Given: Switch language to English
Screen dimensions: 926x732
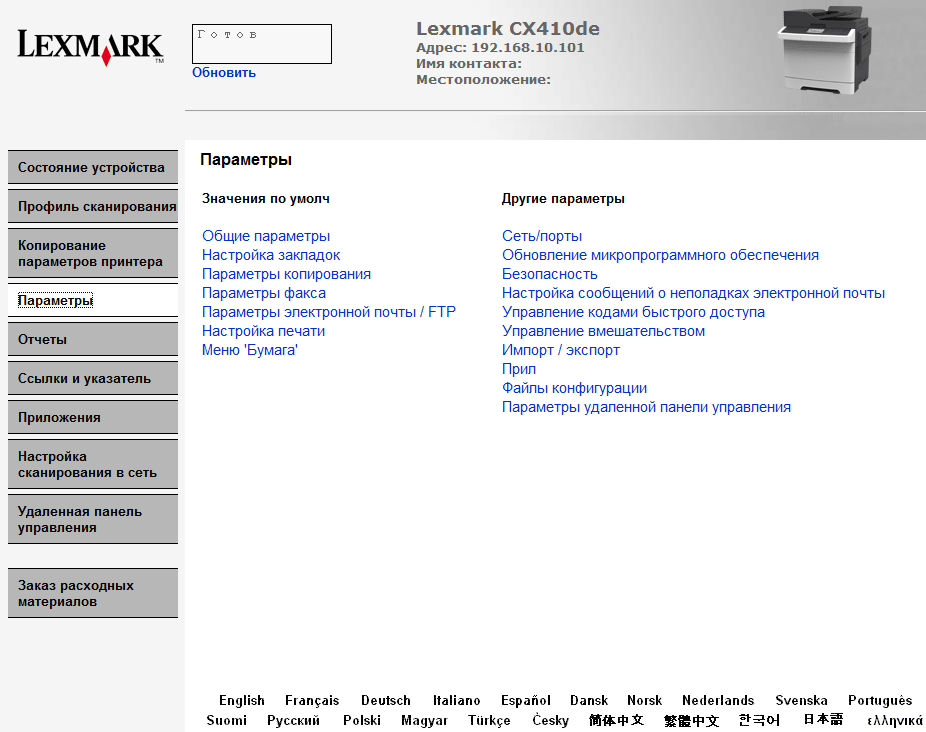Looking at the screenshot, I should (x=242, y=700).
